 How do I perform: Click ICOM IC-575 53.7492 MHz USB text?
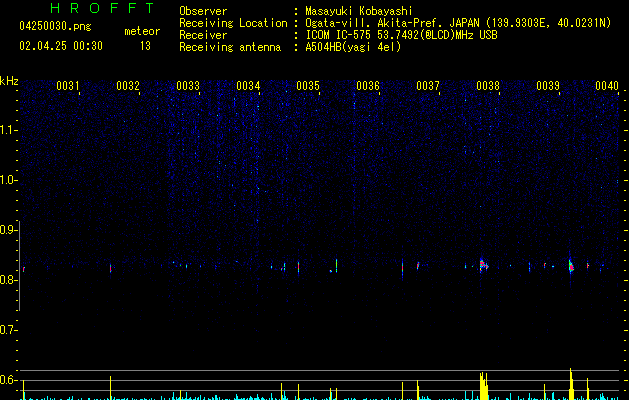401,35
